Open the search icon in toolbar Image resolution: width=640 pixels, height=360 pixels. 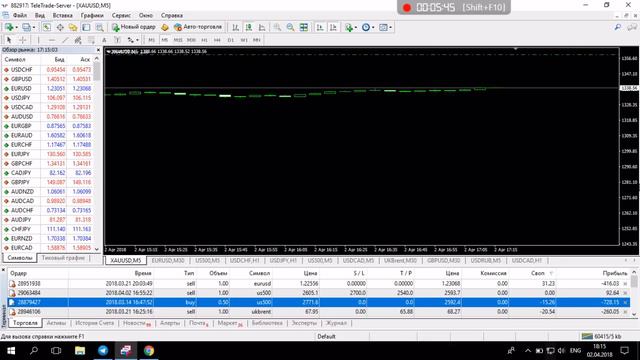pyautogui.click(x=618, y=27)
